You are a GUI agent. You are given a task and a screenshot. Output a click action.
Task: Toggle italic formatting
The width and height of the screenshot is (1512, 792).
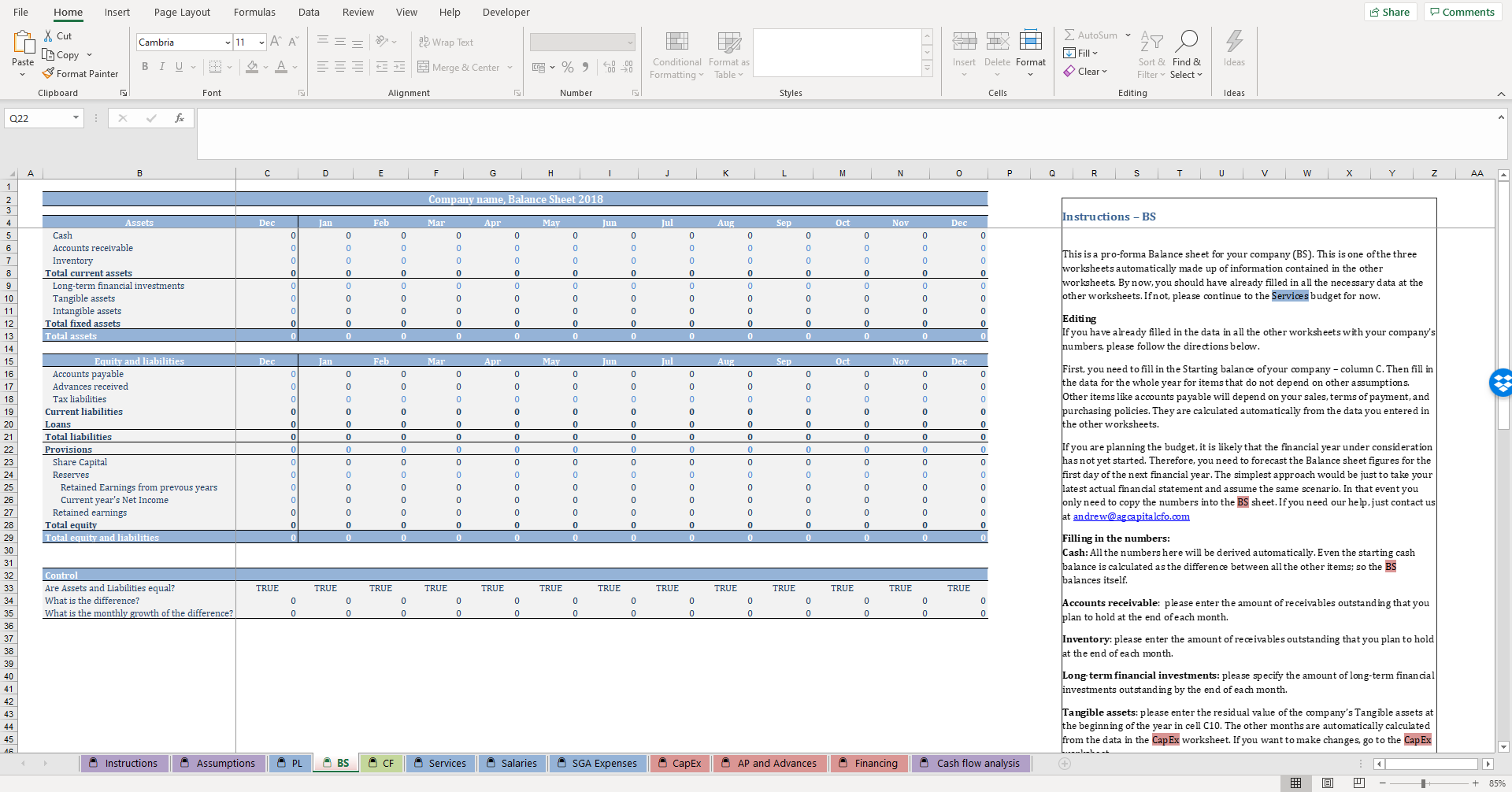(162, 68)
